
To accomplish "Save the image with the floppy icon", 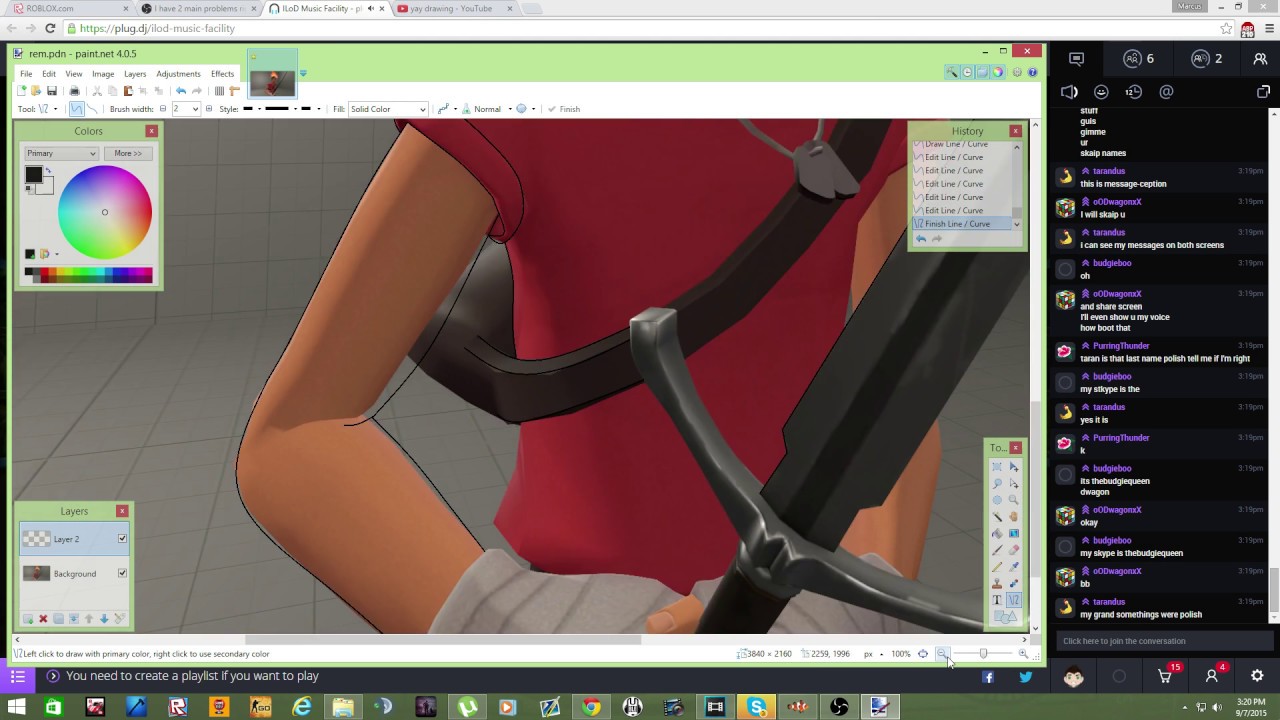I will click(52, 91).
